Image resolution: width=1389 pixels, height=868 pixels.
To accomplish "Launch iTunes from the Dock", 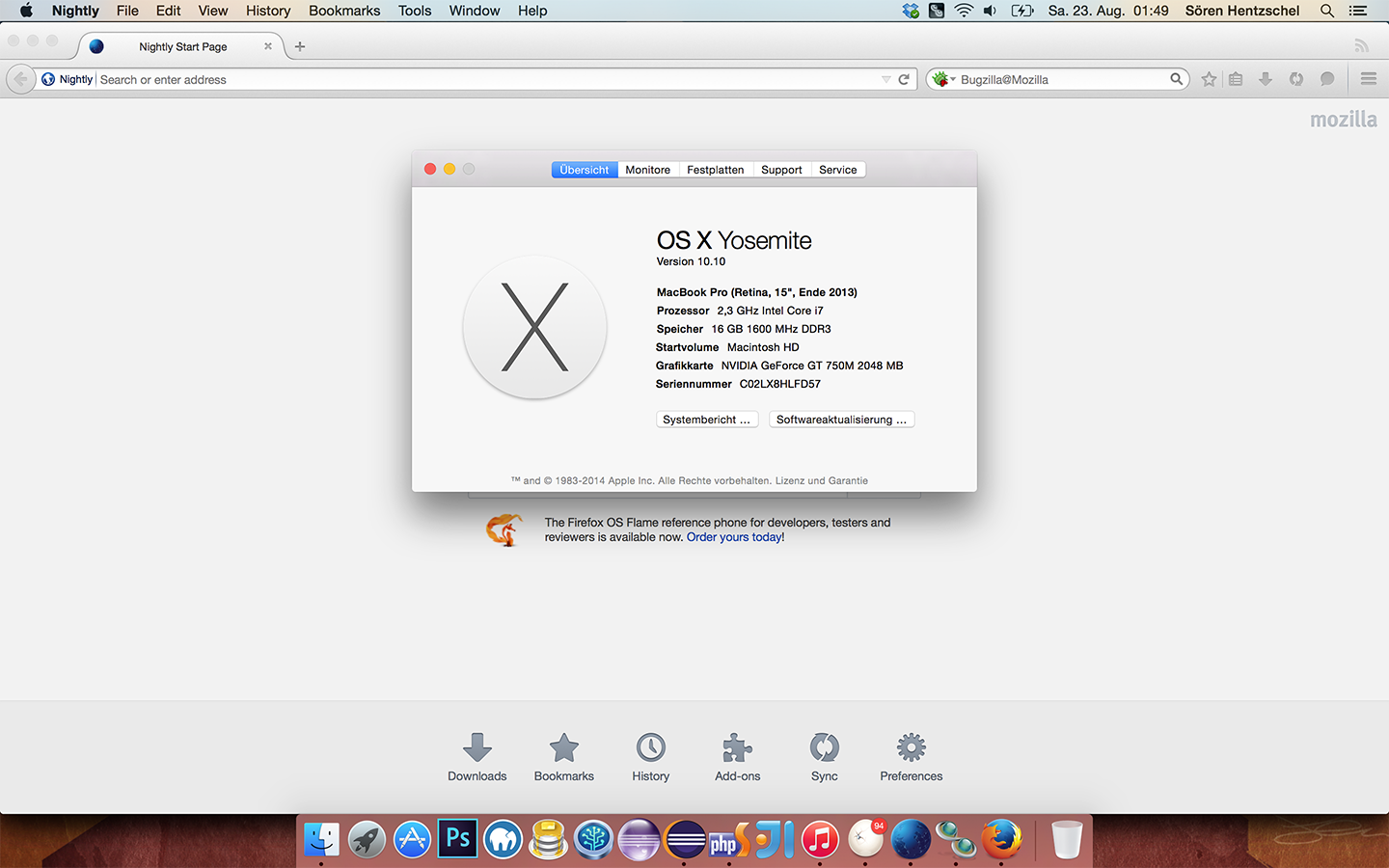I will tap(820, 839).
